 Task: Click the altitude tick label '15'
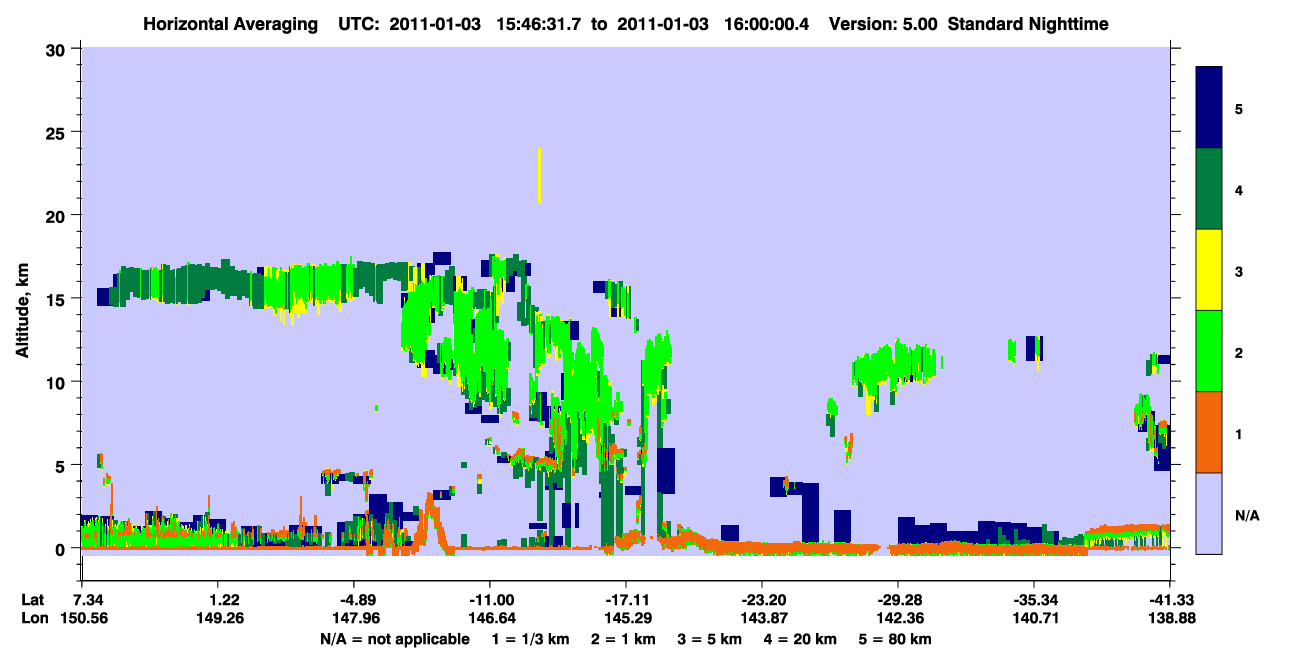tap(58, 299)
